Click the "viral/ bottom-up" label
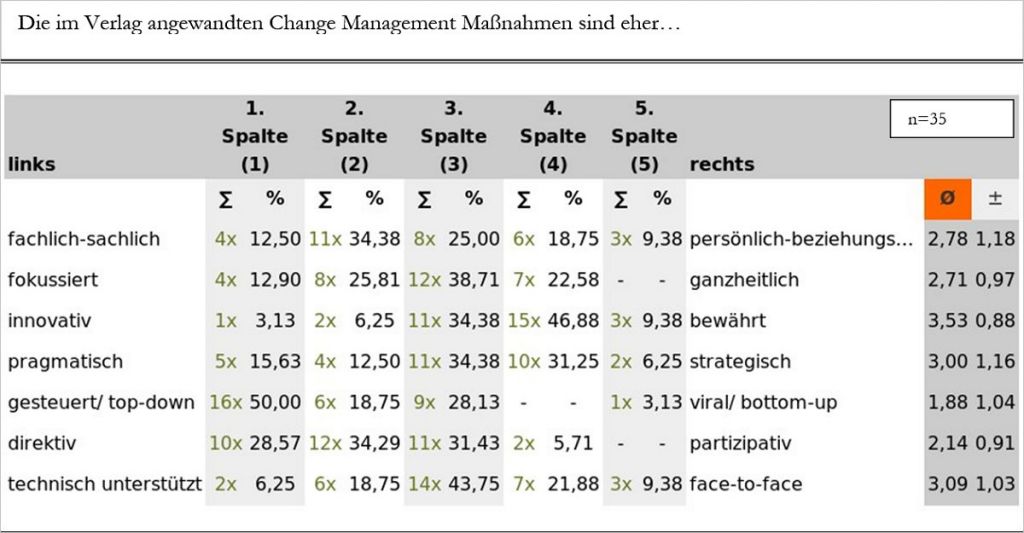The image size is (1024, 533). pos(763,402)
